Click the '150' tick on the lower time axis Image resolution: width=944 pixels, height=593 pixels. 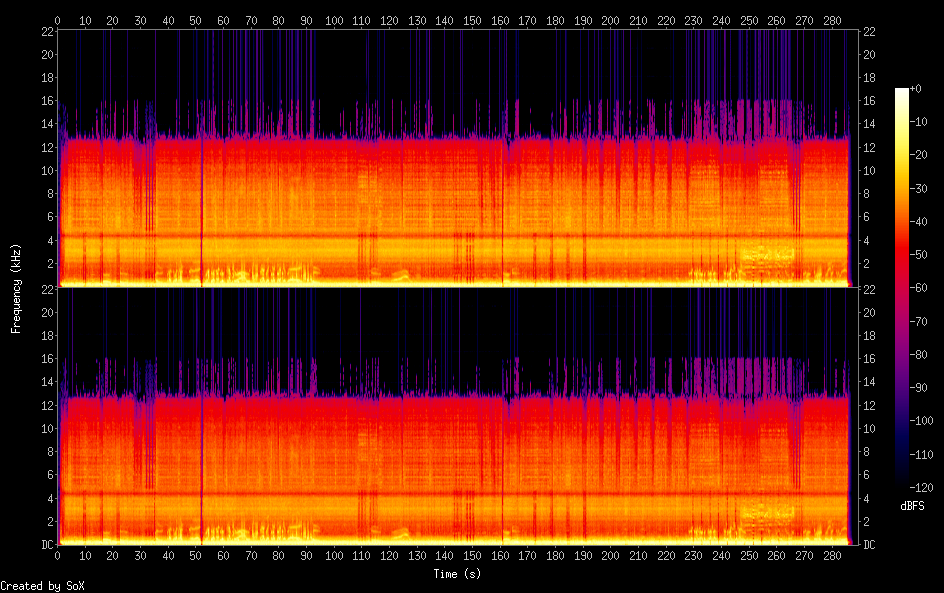[x=472, y=556]
